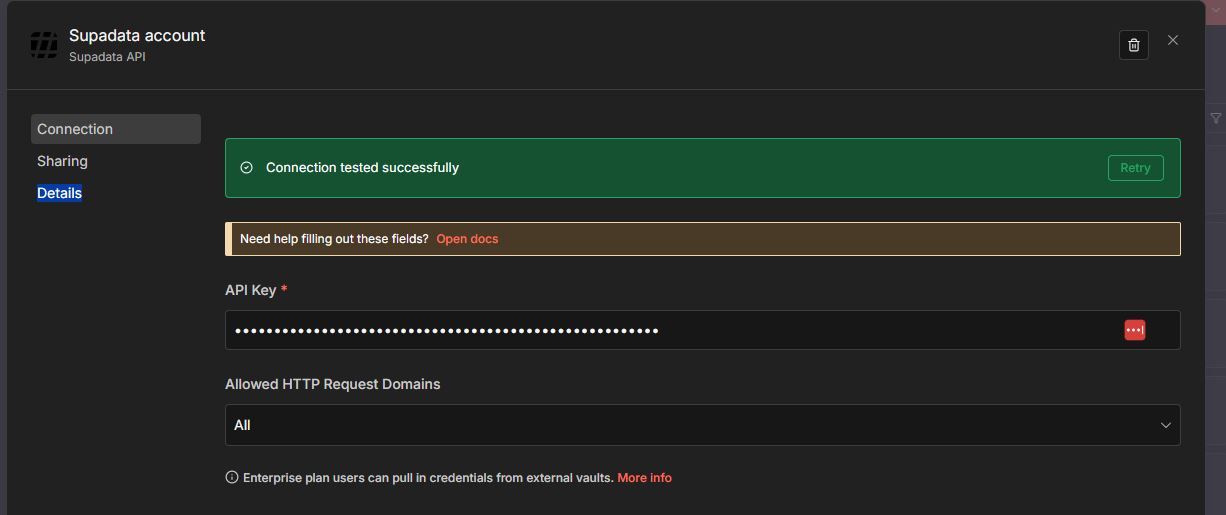Click the red password manager icon
The width and height of the screenshot is (1226, 515).
1134,330
